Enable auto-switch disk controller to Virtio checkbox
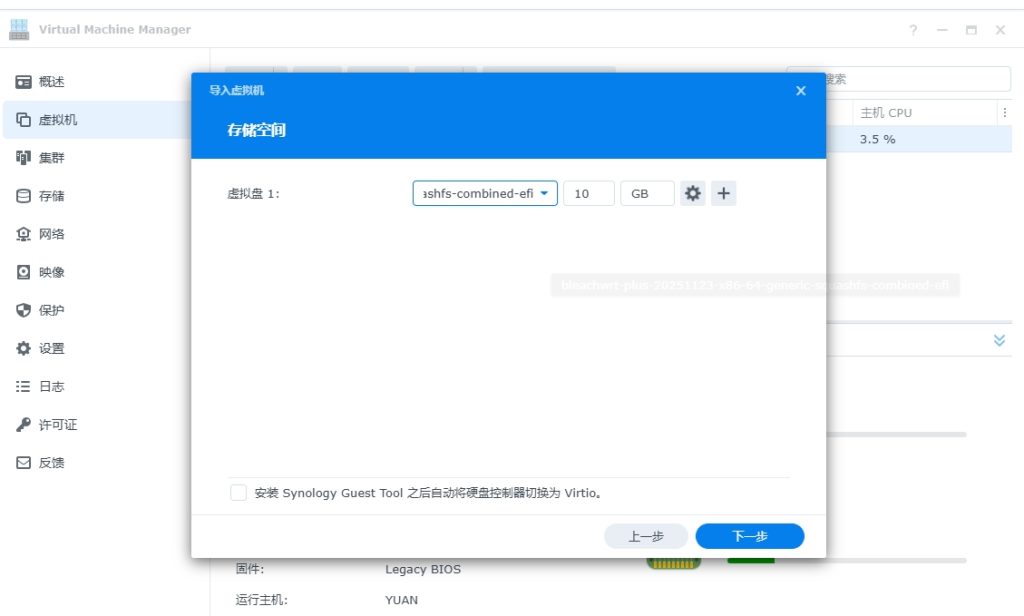This screenshot has width=1024, height=616. tap(238, 493)
